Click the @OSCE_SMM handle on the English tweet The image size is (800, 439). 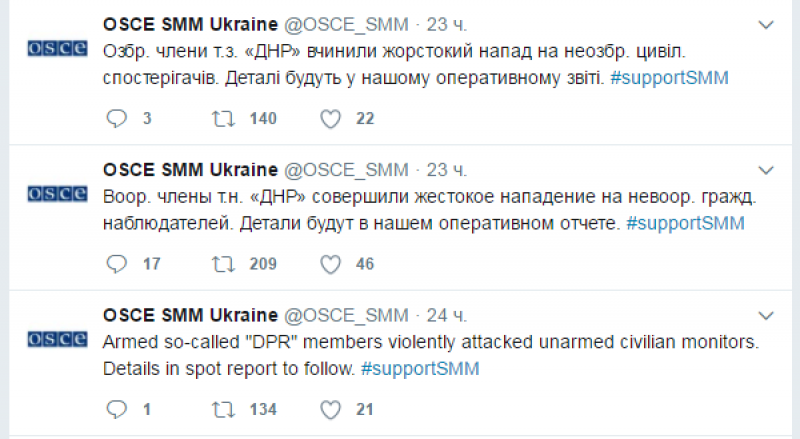click(346, 315)
